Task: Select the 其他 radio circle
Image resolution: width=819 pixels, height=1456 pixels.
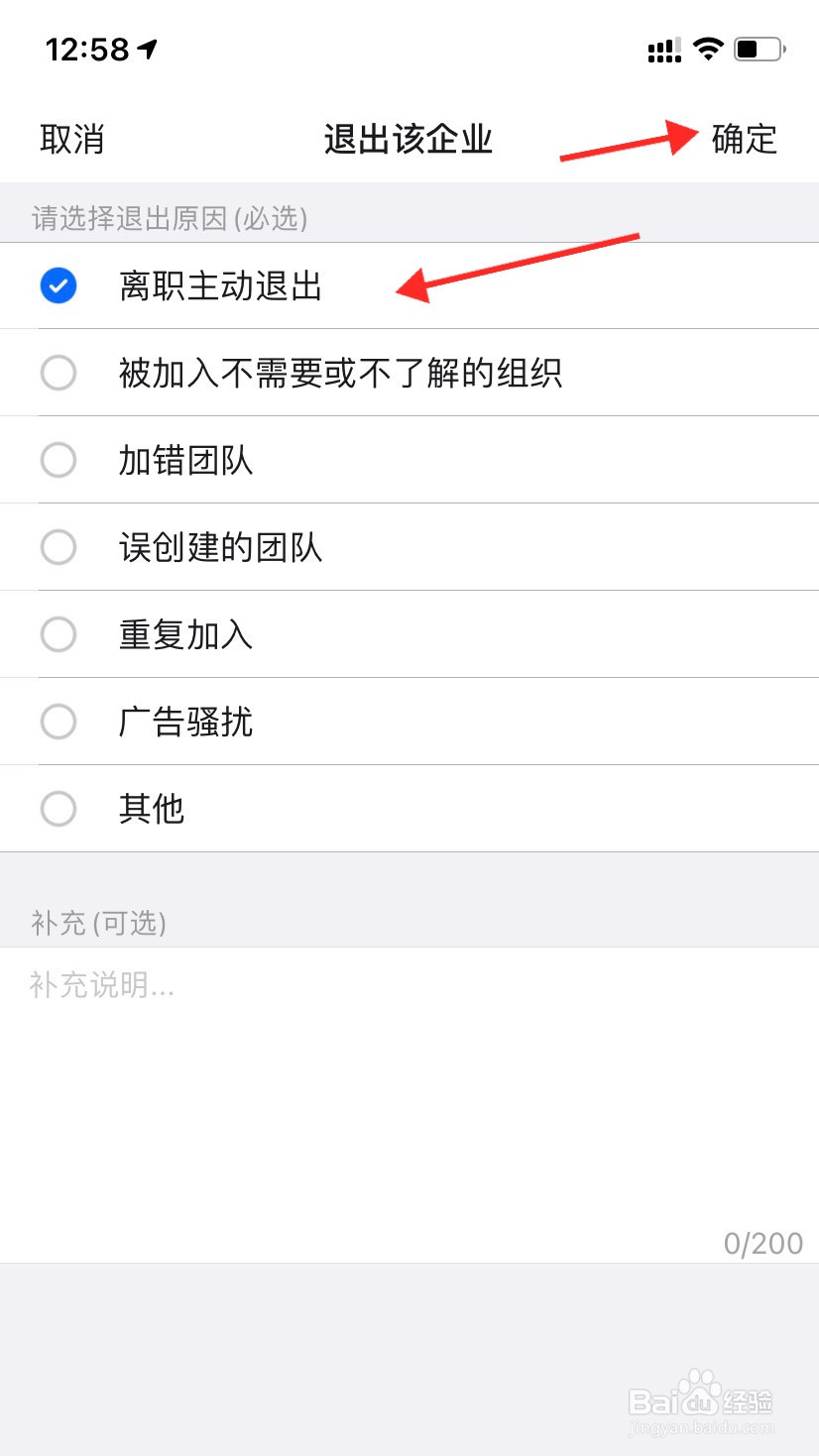Action: tap(58, 809)
